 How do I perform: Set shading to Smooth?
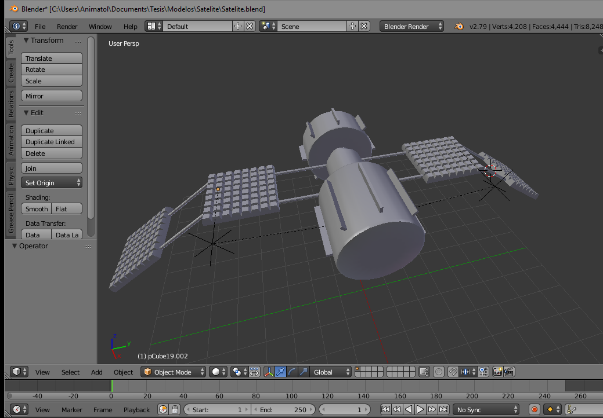point(36,209)
